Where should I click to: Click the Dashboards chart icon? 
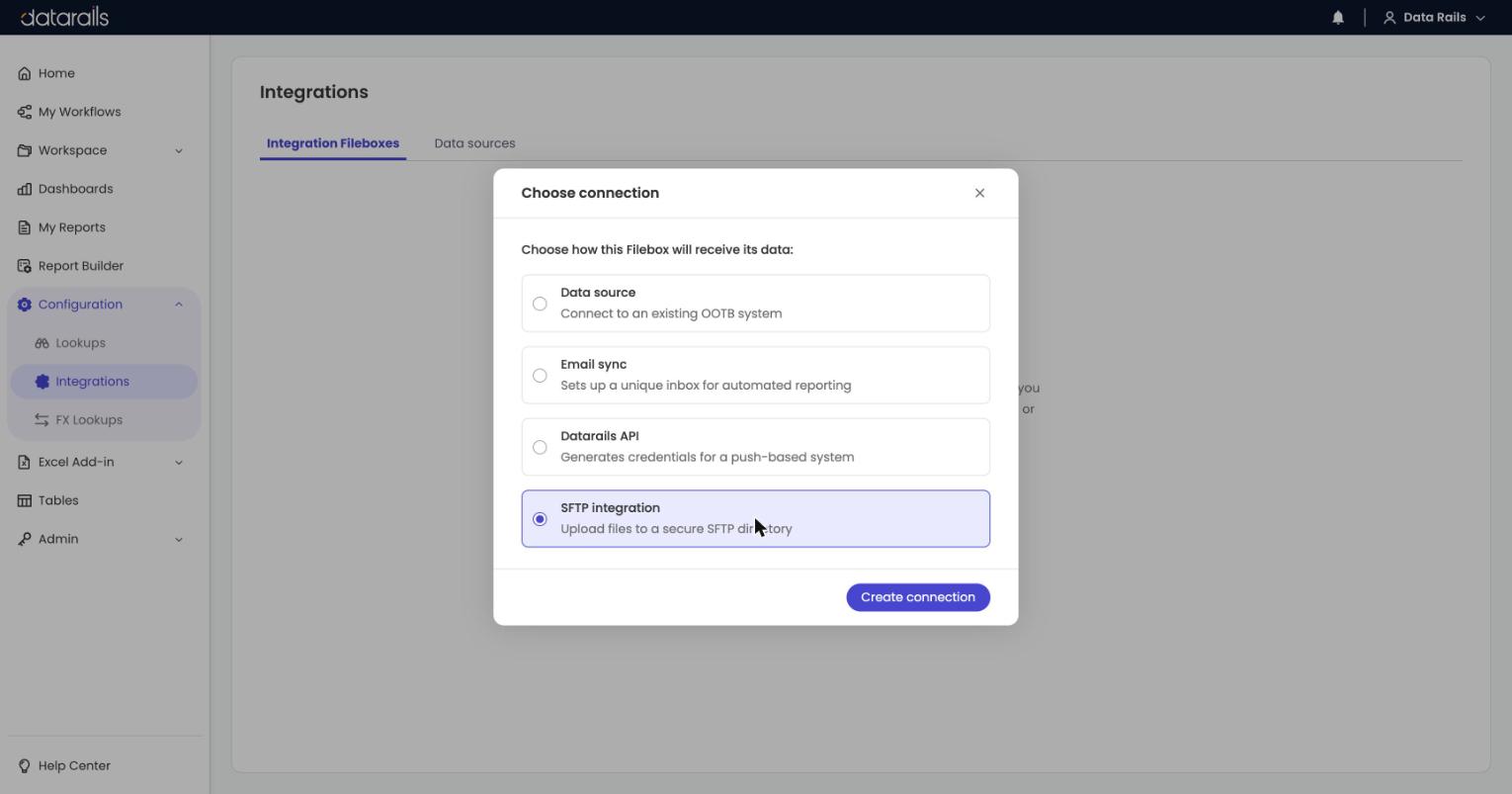[x=25, y=189]
